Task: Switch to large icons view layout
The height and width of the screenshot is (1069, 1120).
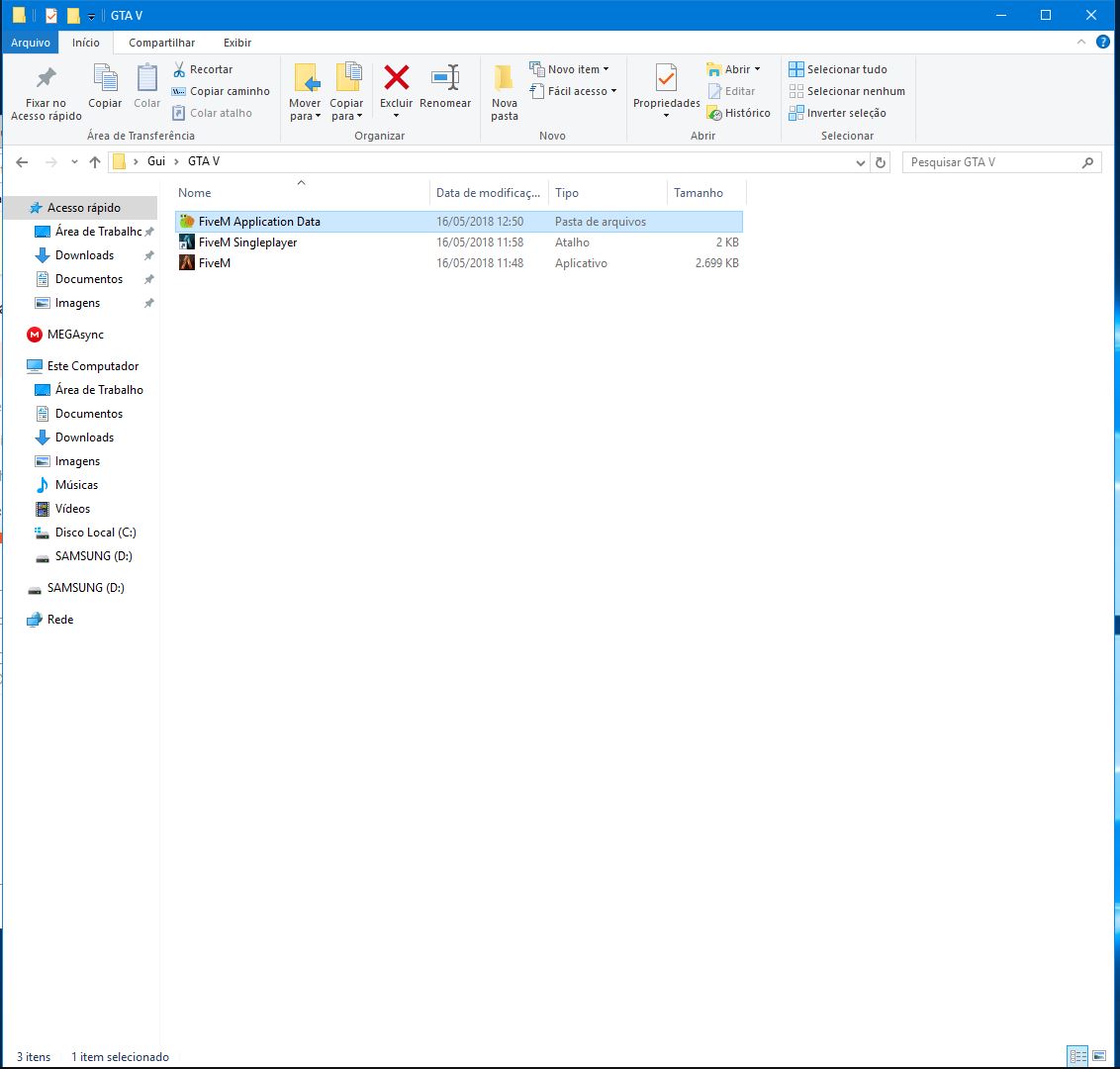Action: tap(1099, 1055)
